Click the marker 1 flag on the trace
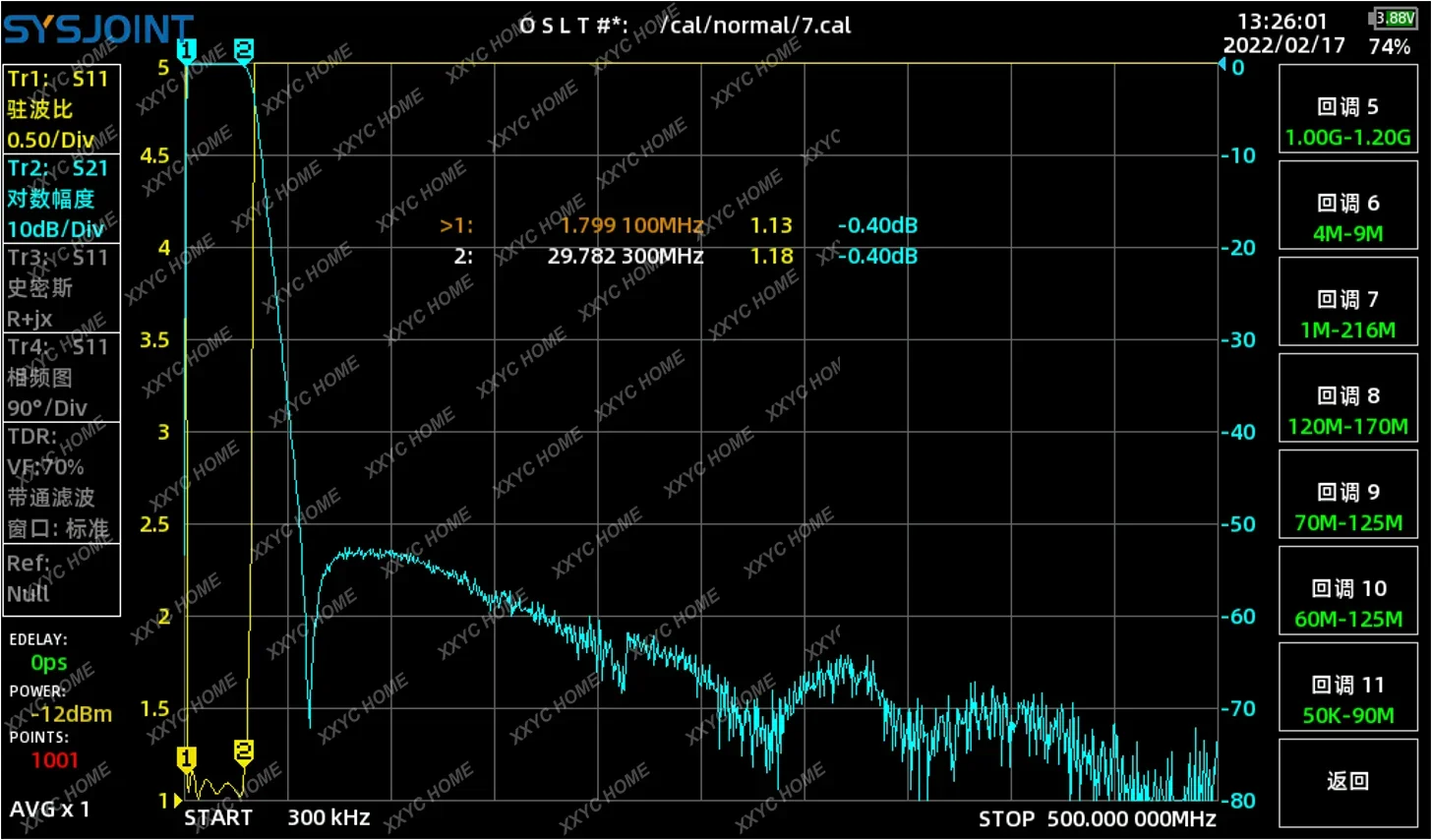Screen dimensions: 1431x840 point(188,757)
